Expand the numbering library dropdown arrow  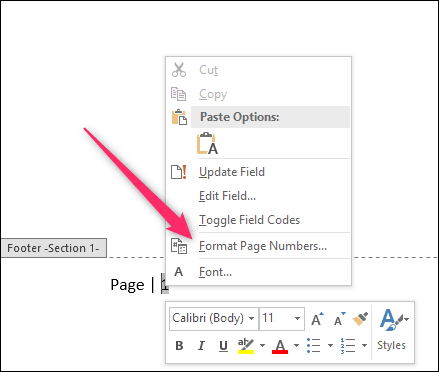(x=364, y=345)
